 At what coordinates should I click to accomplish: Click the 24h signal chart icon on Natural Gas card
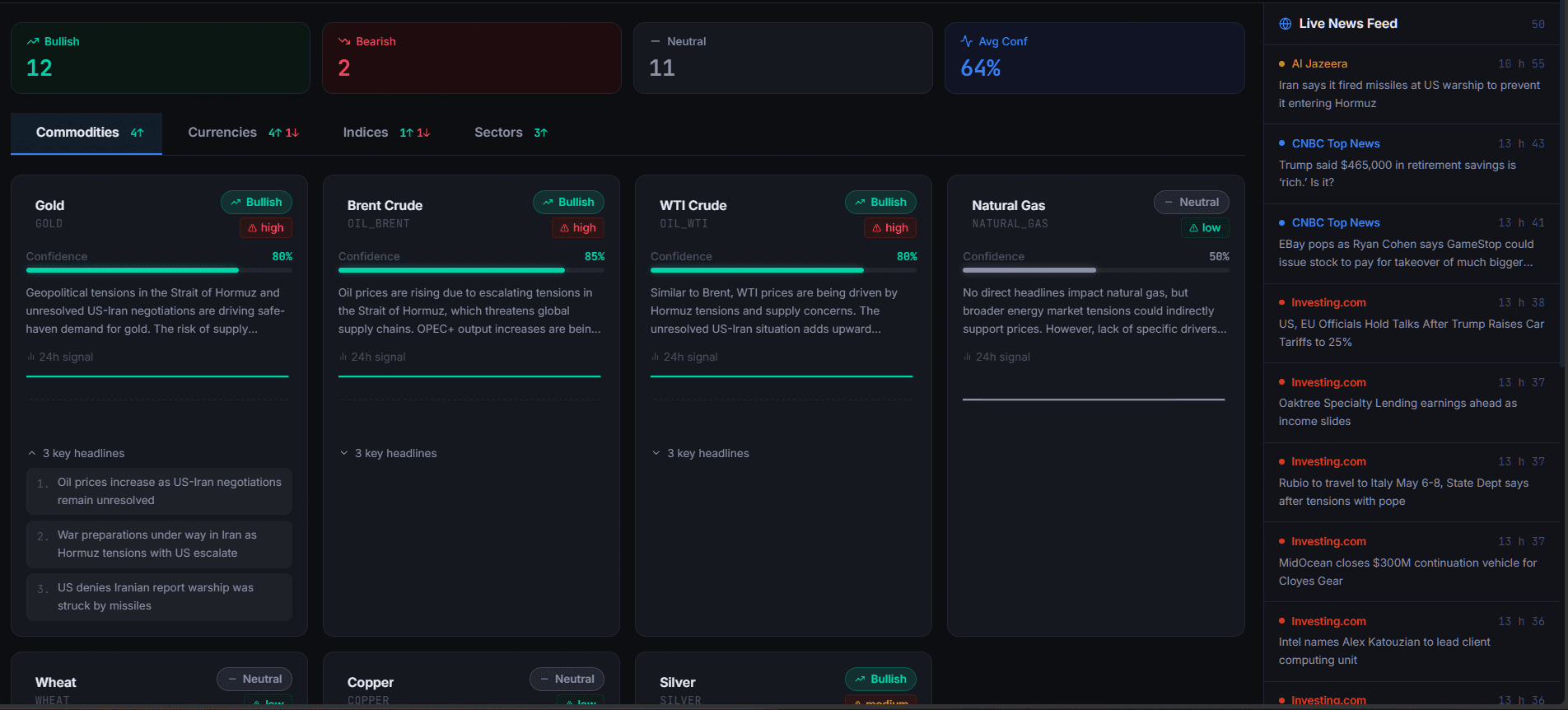(x=968, y=357)
